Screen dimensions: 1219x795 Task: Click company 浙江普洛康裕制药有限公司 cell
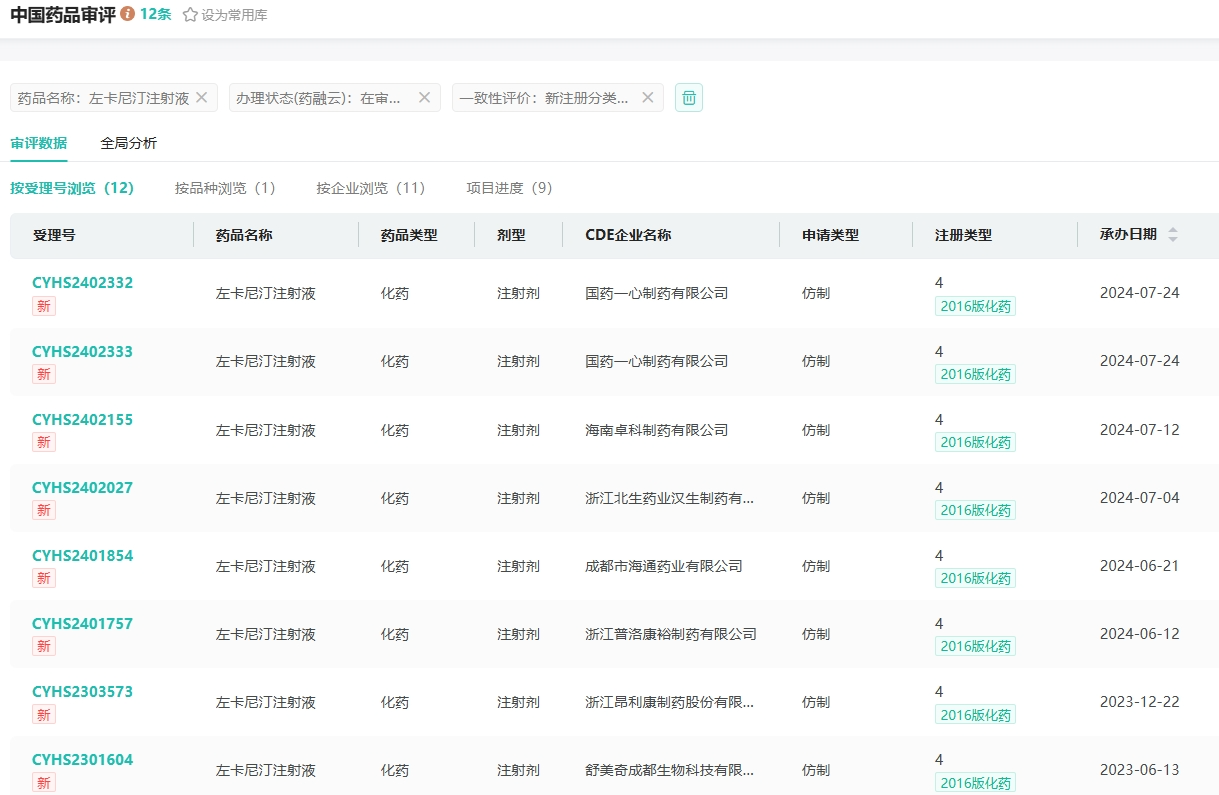pyautogui.click(x=670, y=634)
